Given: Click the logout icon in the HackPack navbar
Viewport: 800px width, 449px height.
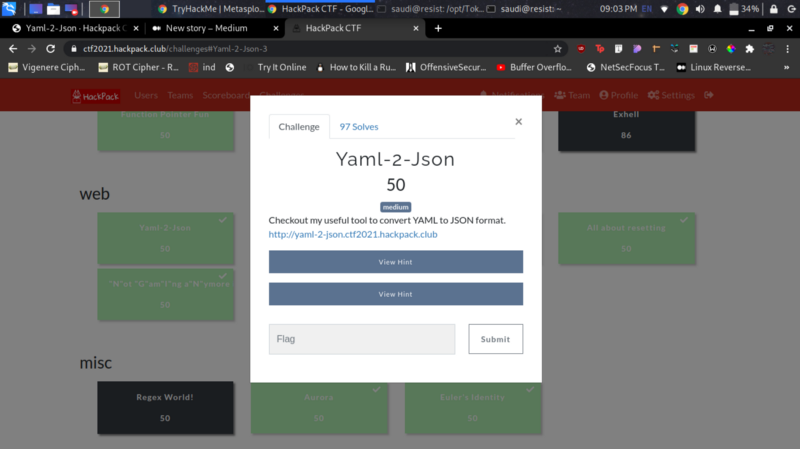Looking at the screenshot, I should [x=709, y=95].
